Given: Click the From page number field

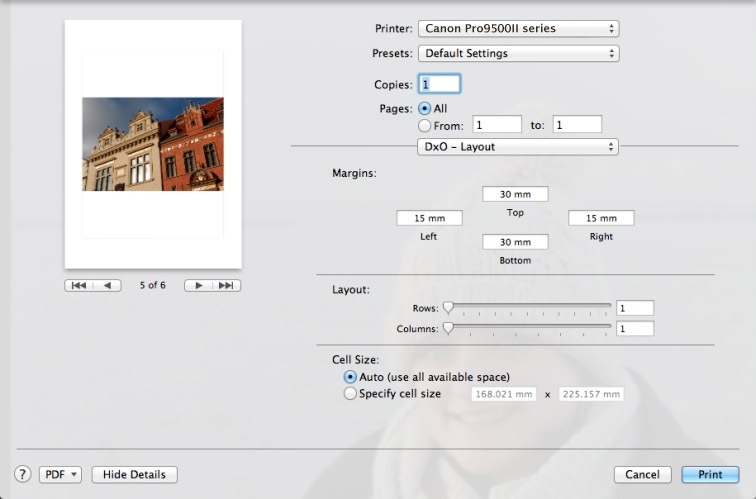Looking at the screenshot, I should [497, 124].
